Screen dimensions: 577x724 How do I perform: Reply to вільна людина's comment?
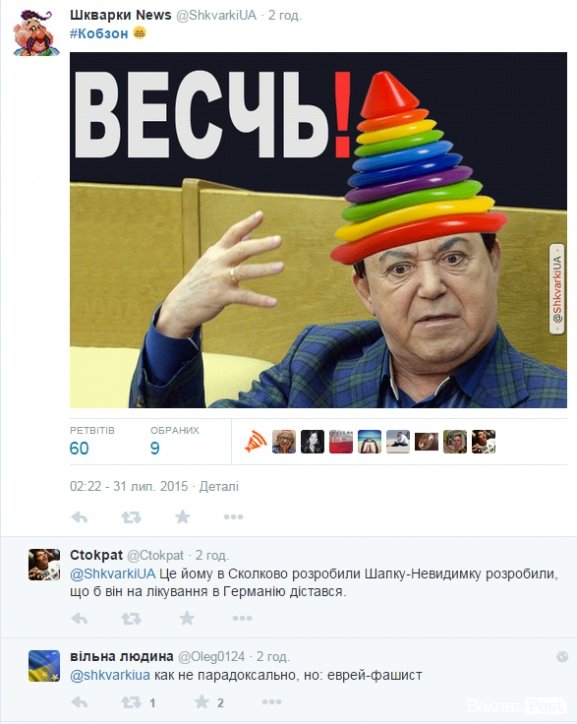[x=79, y=703]
